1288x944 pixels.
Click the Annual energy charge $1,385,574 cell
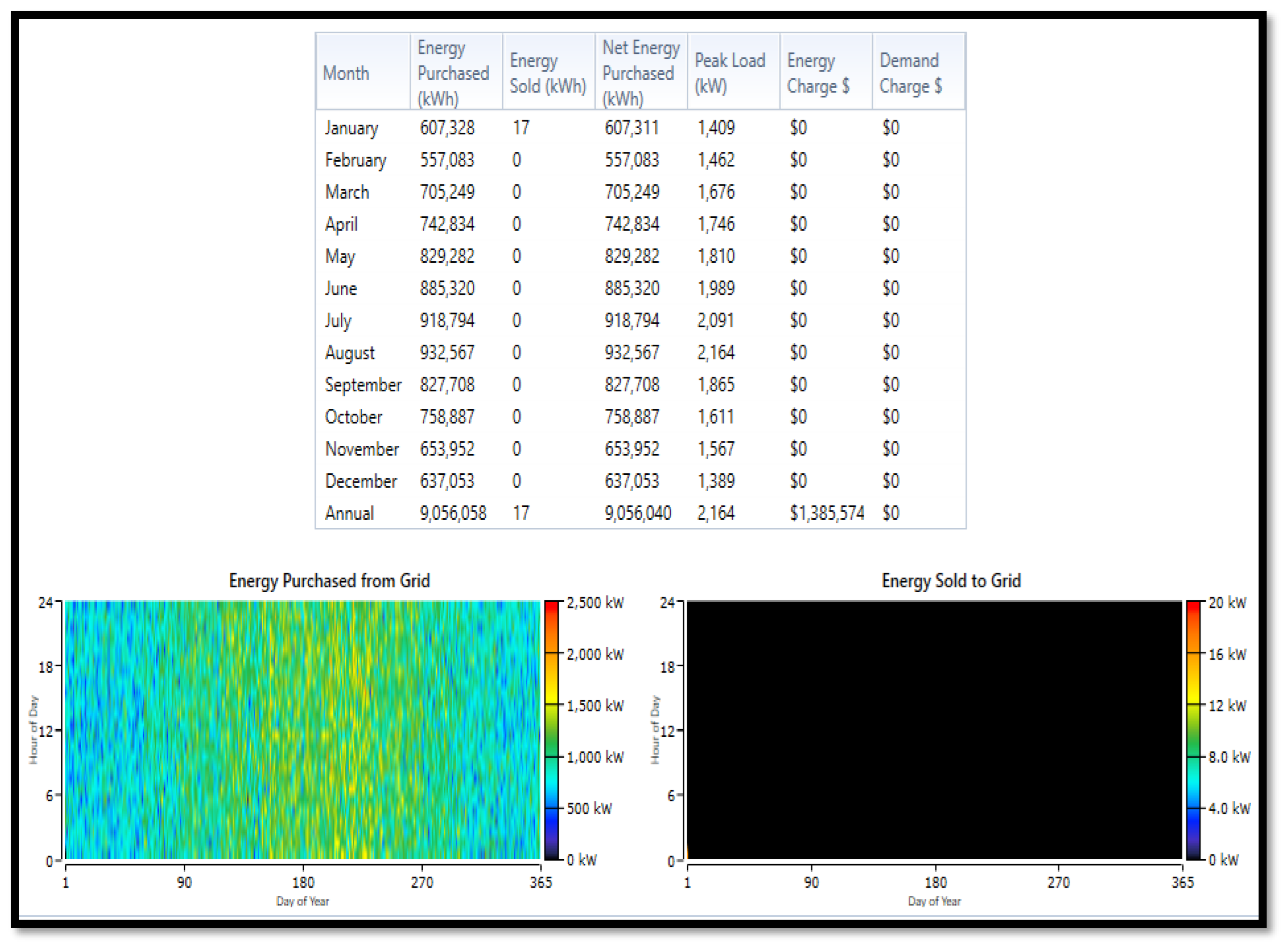click(826, 513)
